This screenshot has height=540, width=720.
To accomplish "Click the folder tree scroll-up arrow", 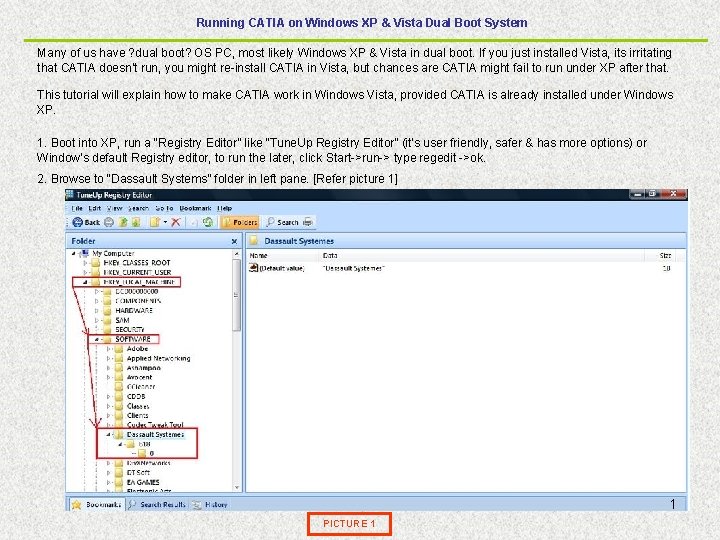I will (236, 254).
